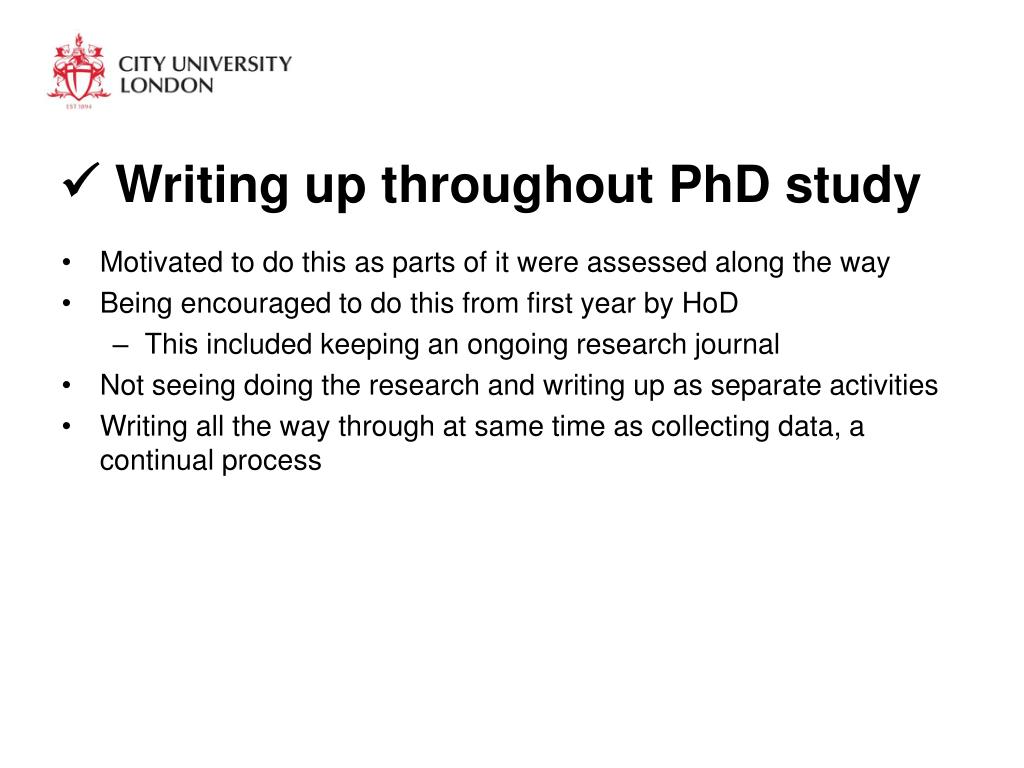The height and width of the screenshot is (768, 1024).
Task: Click the bullet before 'Writing all the way'
Action: 66,426
